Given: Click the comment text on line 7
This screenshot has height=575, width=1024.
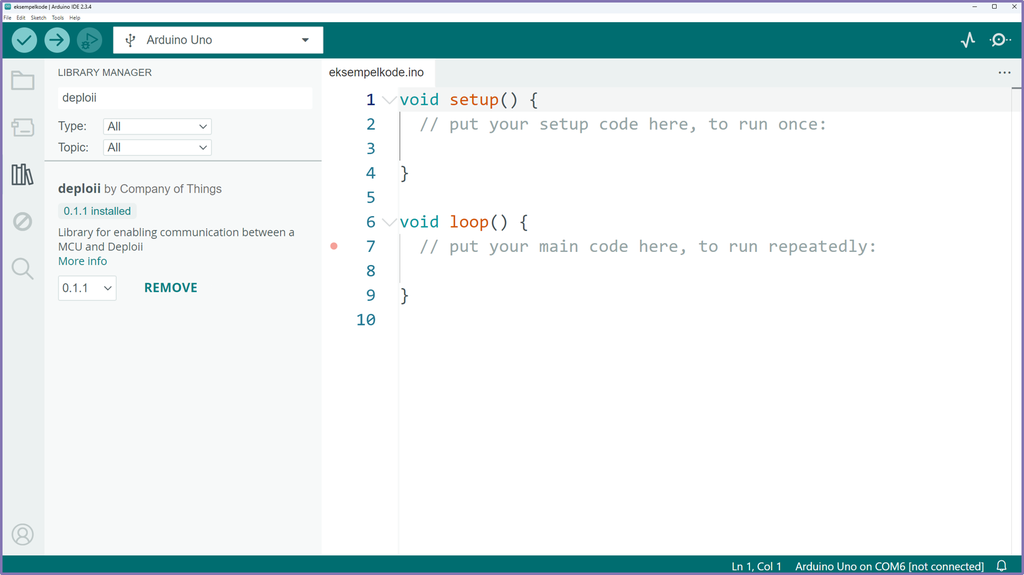Looking at the screenshot, I should click(648, 246).
